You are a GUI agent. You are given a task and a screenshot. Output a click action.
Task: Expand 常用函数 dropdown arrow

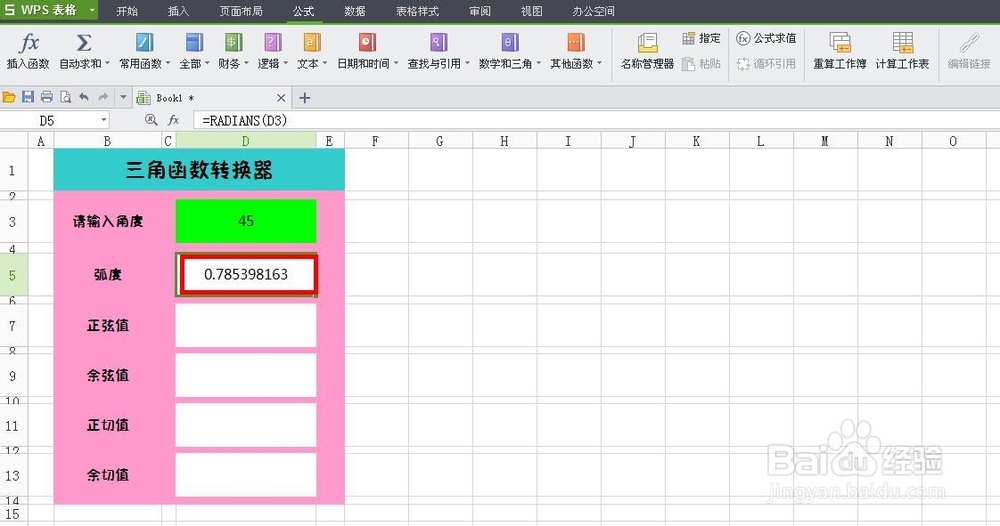168,64
